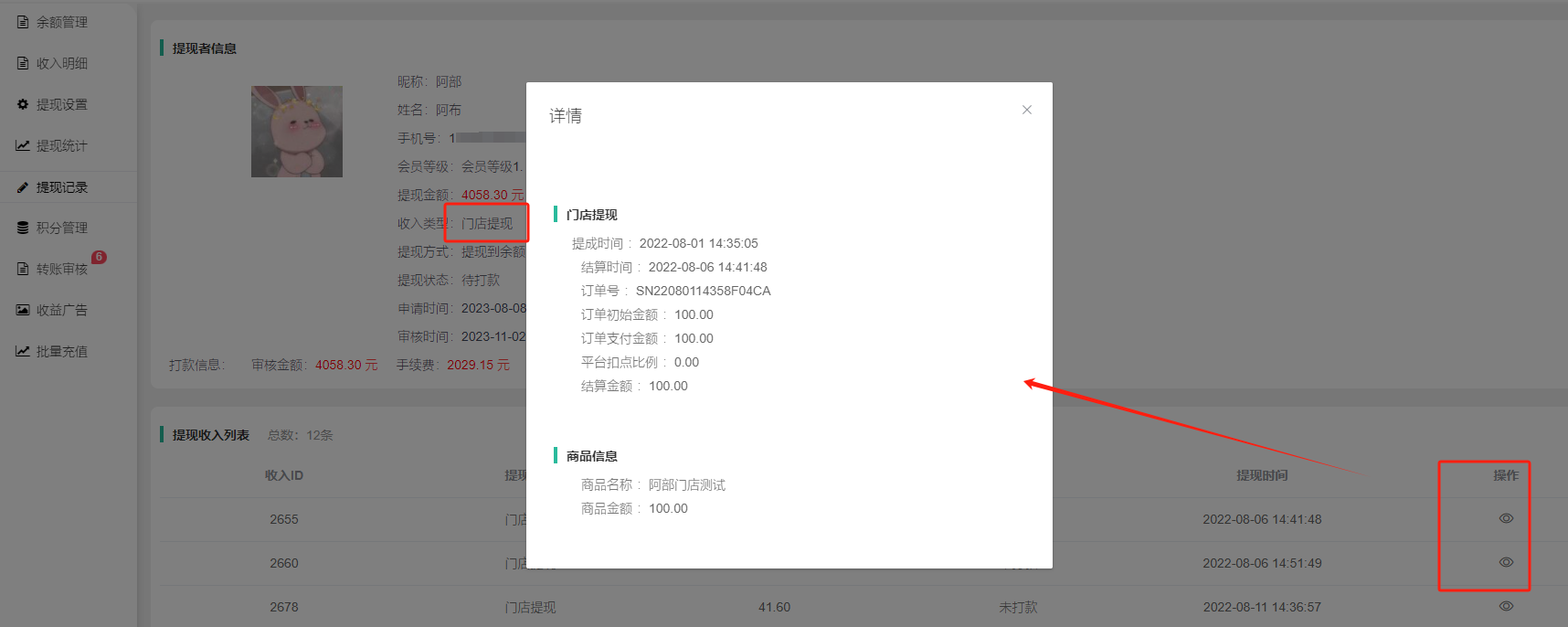
Task: Click withdraw time 2022-08-06 14:41:48
Action: click(x=1262, y=519)
